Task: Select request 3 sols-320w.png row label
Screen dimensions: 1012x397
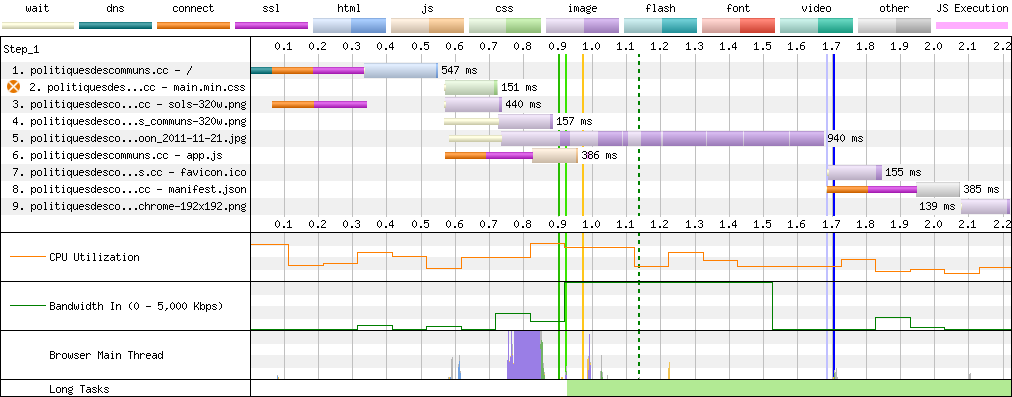Action: pos(129,104)
